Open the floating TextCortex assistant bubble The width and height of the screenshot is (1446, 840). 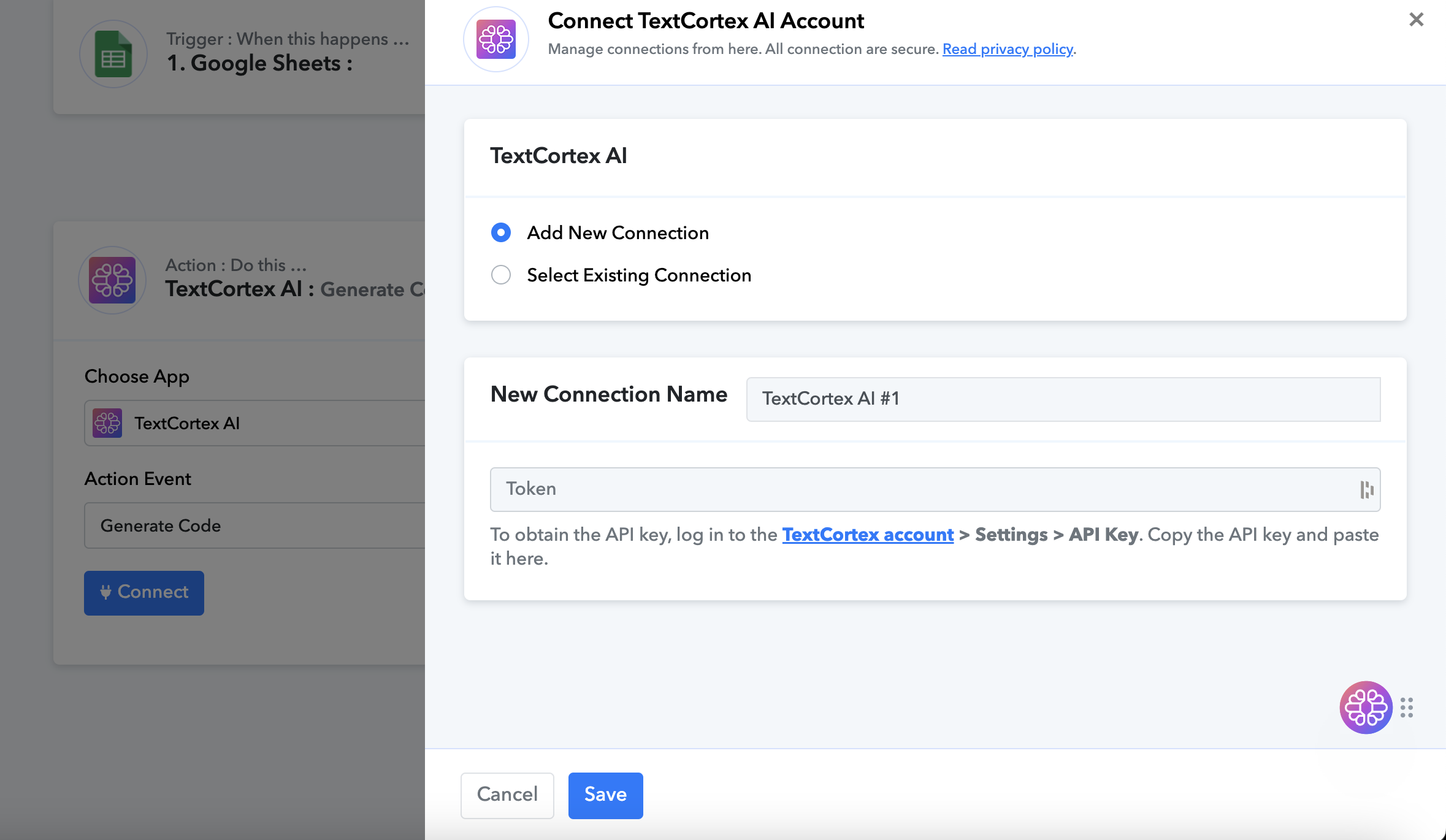1366,708
